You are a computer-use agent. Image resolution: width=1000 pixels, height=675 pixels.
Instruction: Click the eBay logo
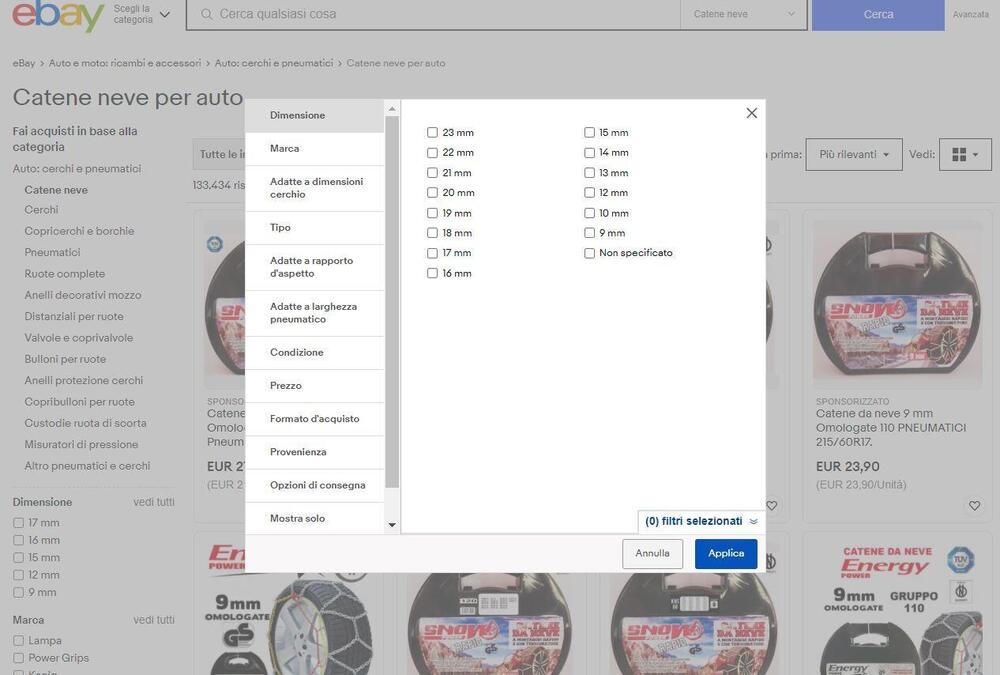(57, 15)
